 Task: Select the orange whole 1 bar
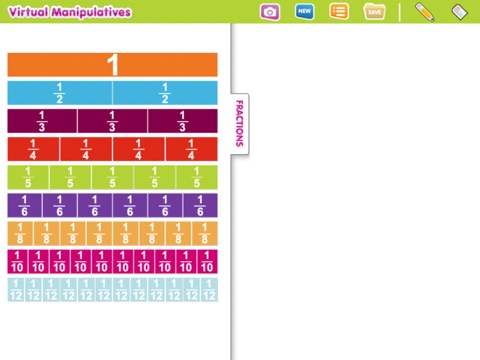coord(113,65)
